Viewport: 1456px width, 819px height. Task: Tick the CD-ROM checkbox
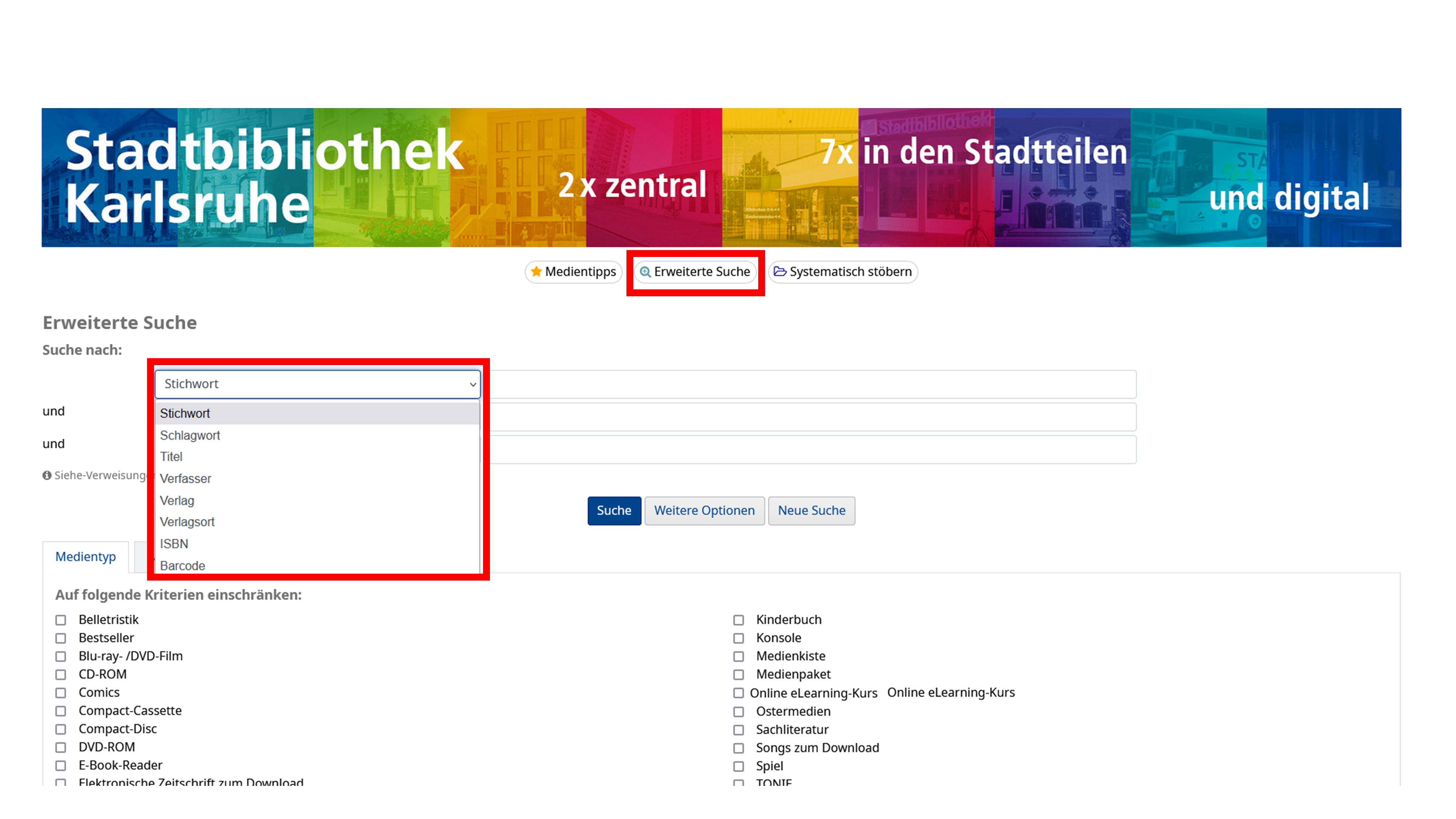[x=60, y=674]
